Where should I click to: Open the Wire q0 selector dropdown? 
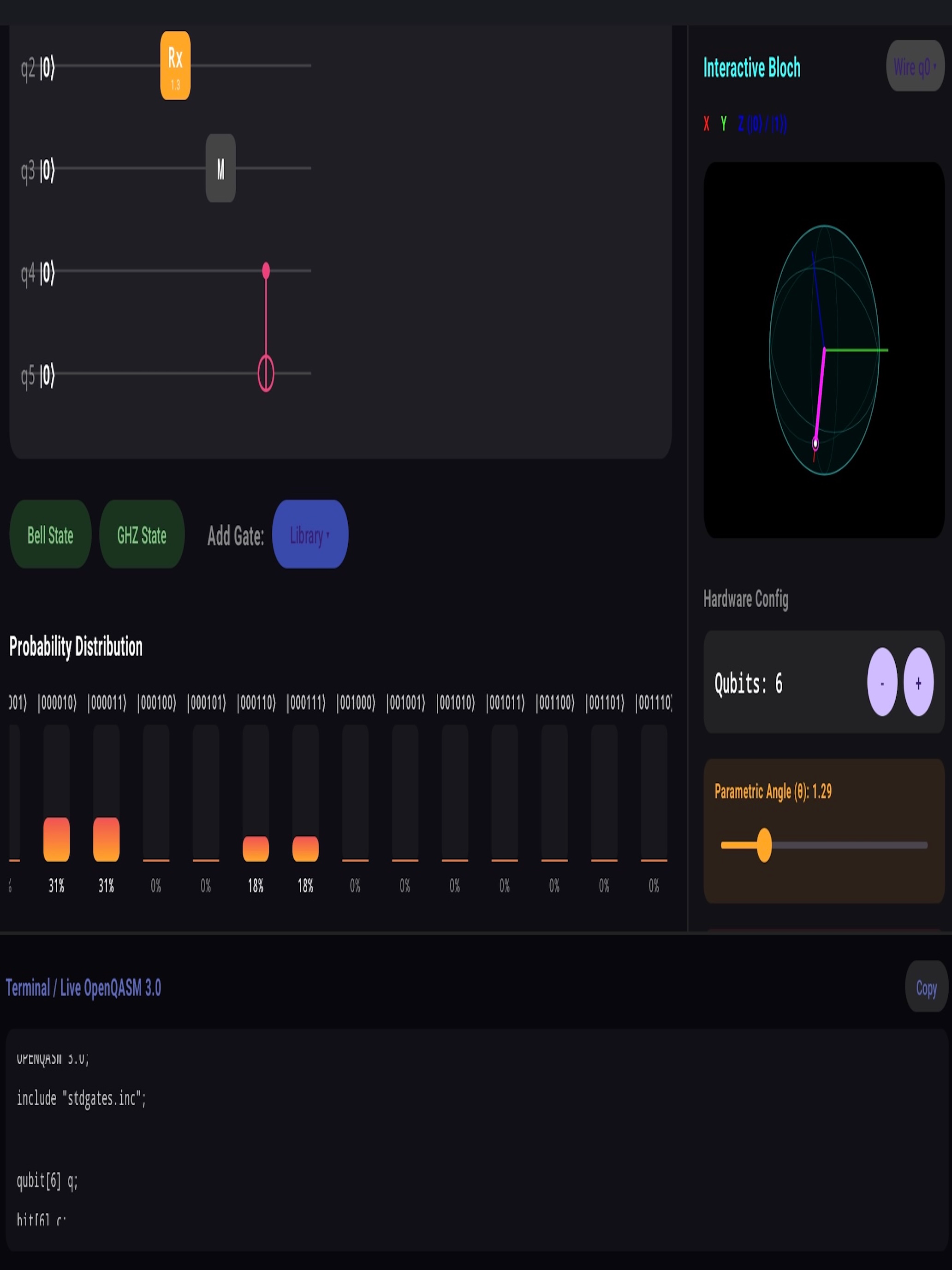click(x=915, y=66)
